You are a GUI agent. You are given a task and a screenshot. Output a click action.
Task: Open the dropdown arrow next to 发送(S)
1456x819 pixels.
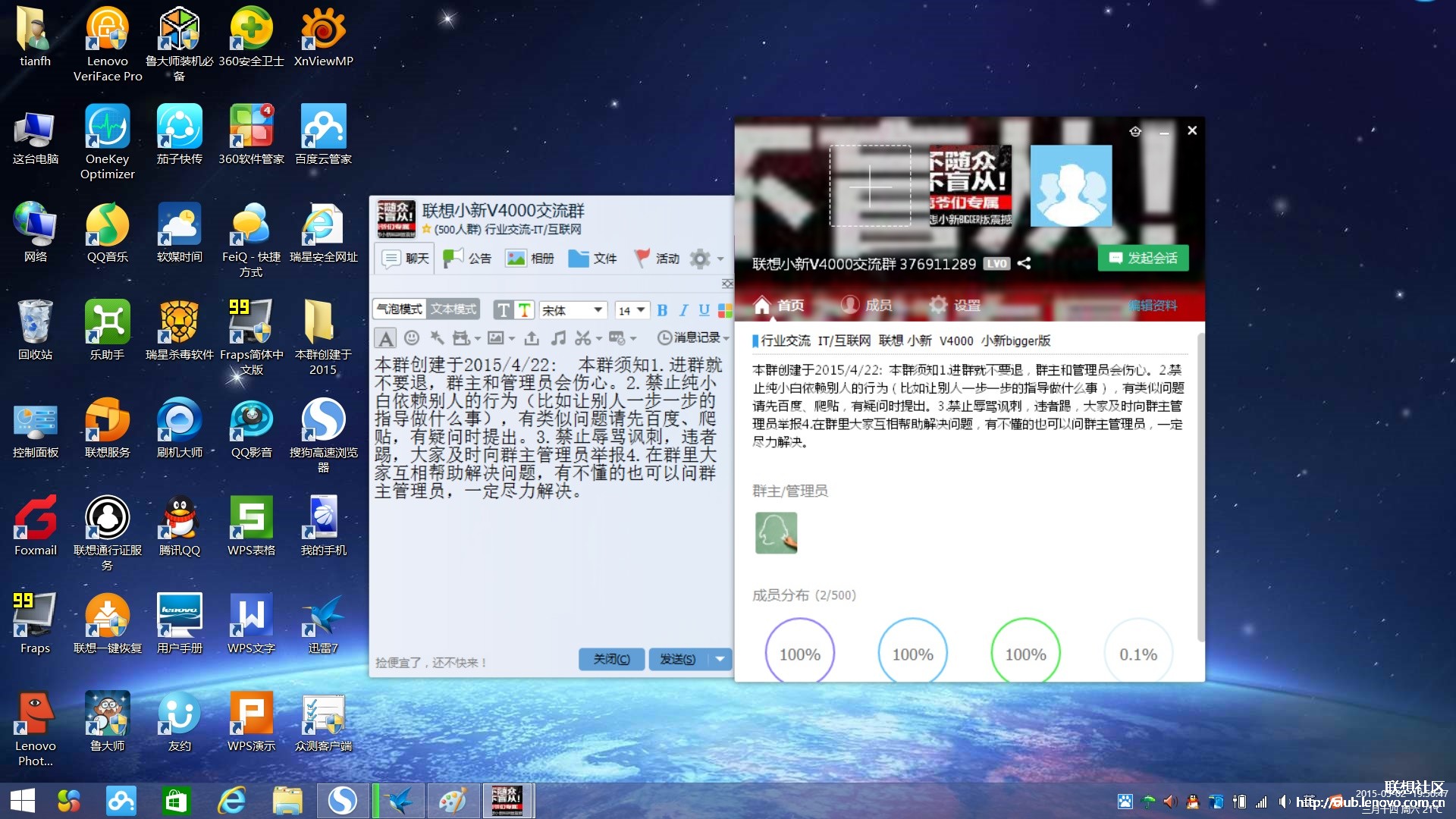pos(720,659)
